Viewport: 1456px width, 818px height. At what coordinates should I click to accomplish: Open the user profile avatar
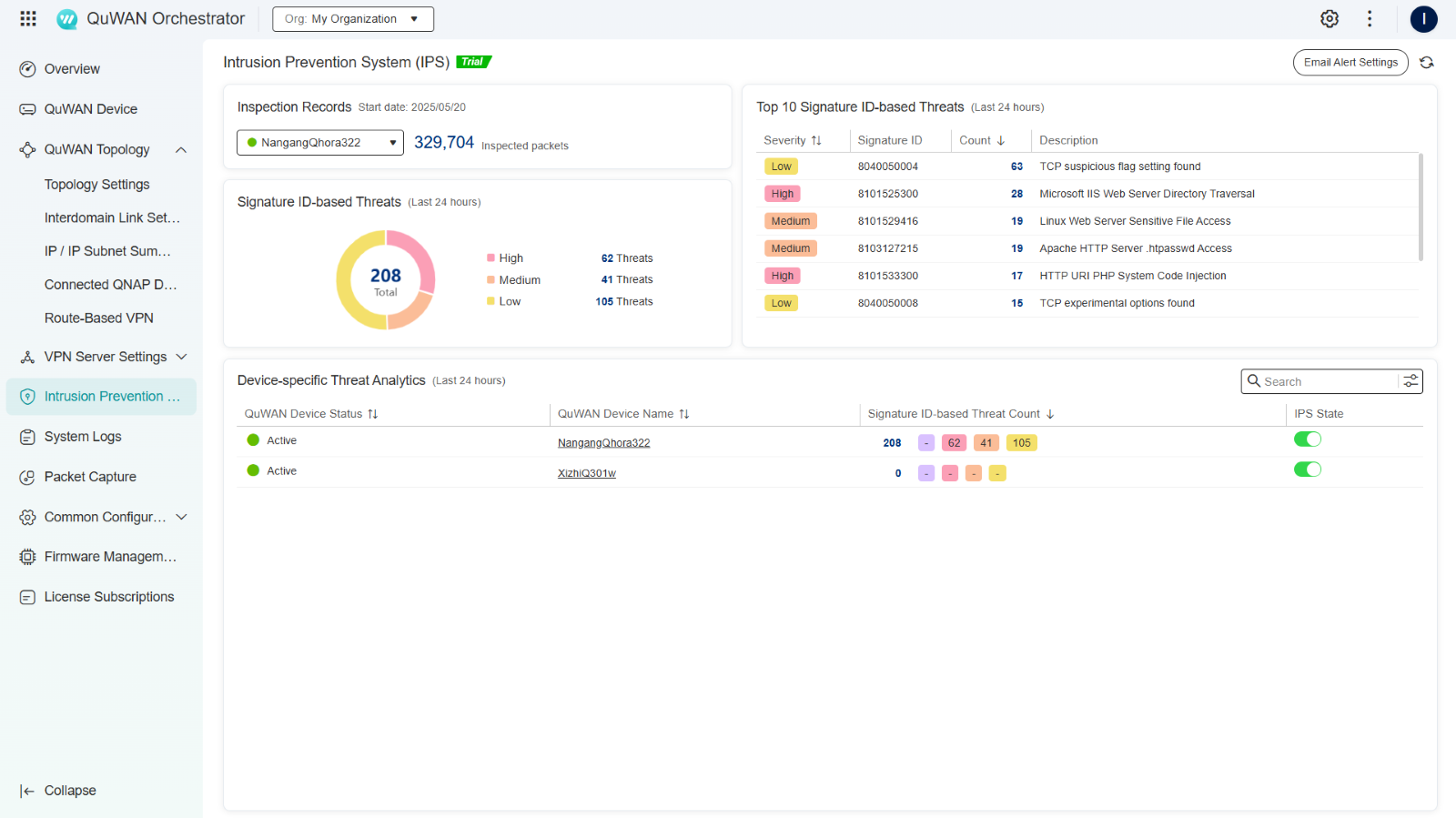click(x=1424, y=19)
